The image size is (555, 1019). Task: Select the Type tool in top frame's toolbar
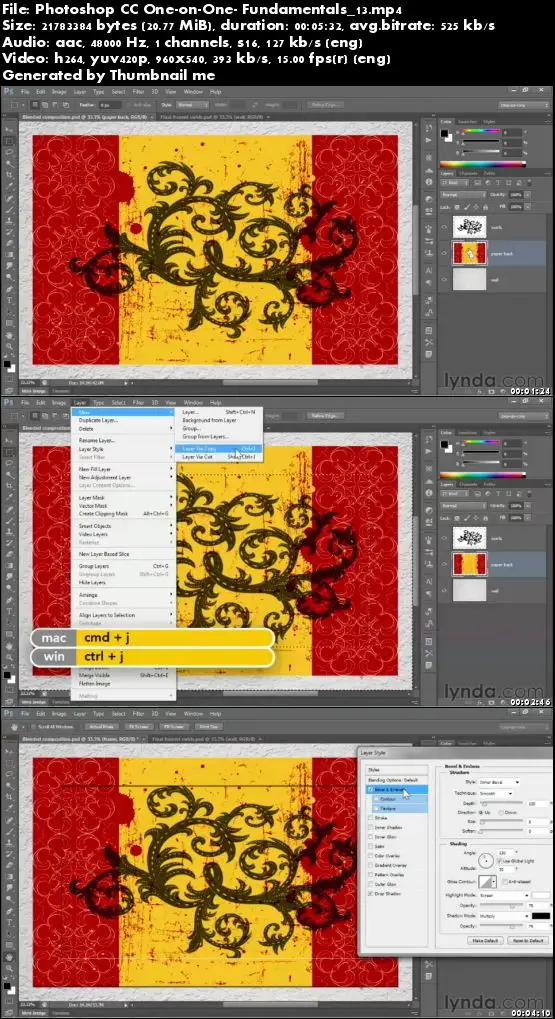[x=8, y=300]
